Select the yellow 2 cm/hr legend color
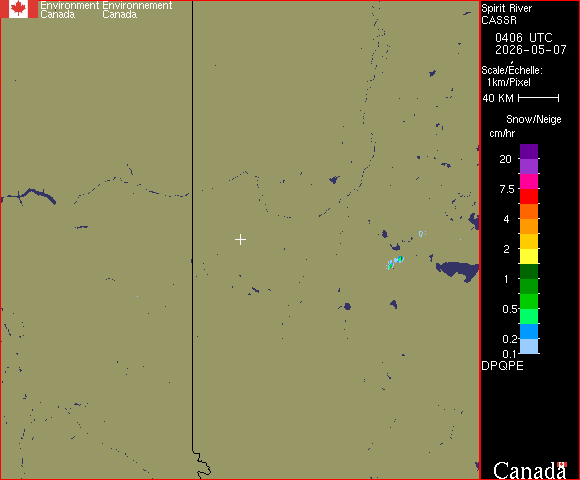 (x=529, y=256)
